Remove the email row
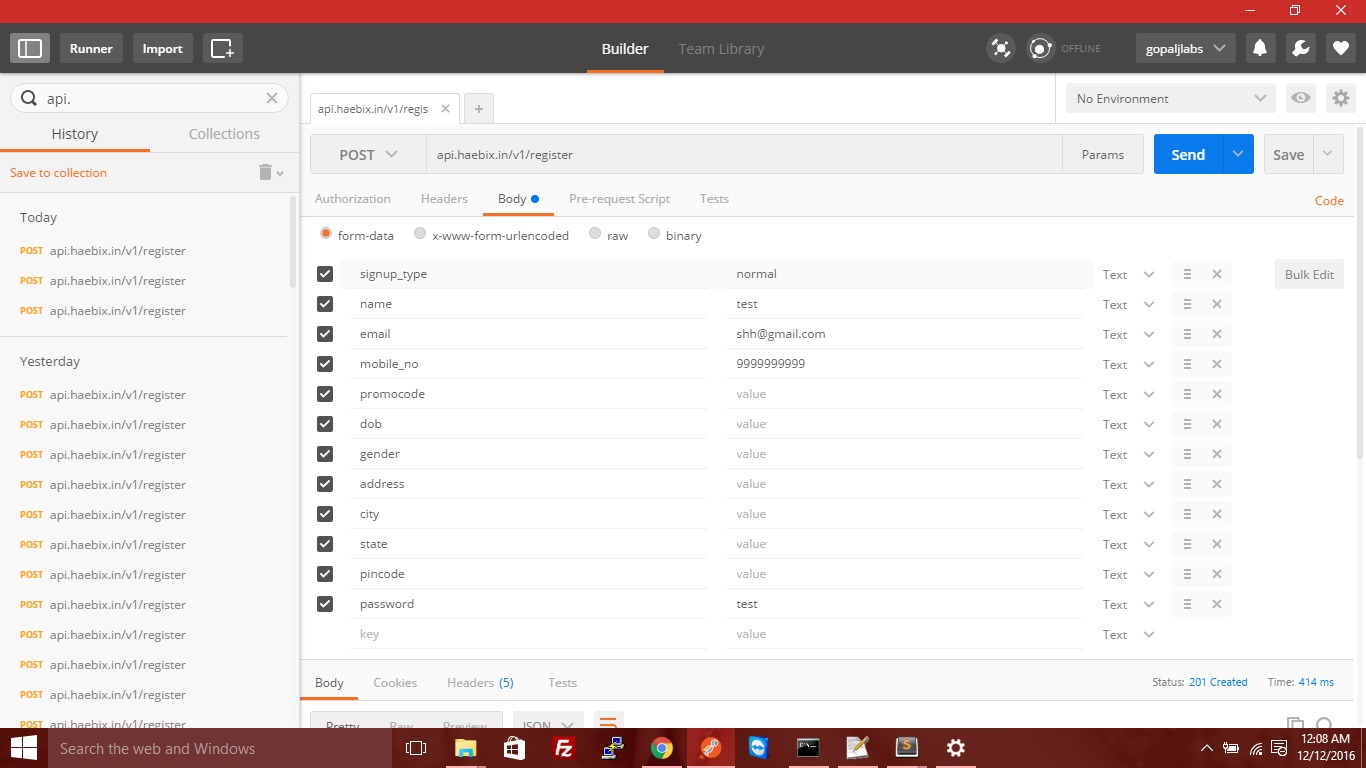The image size is (1366, 768). (1217, 334)
